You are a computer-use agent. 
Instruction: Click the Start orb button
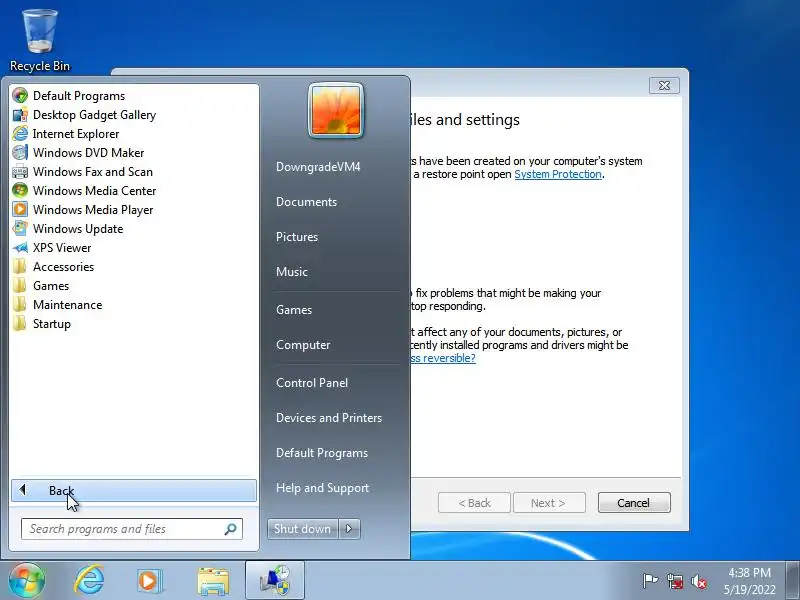26,580
